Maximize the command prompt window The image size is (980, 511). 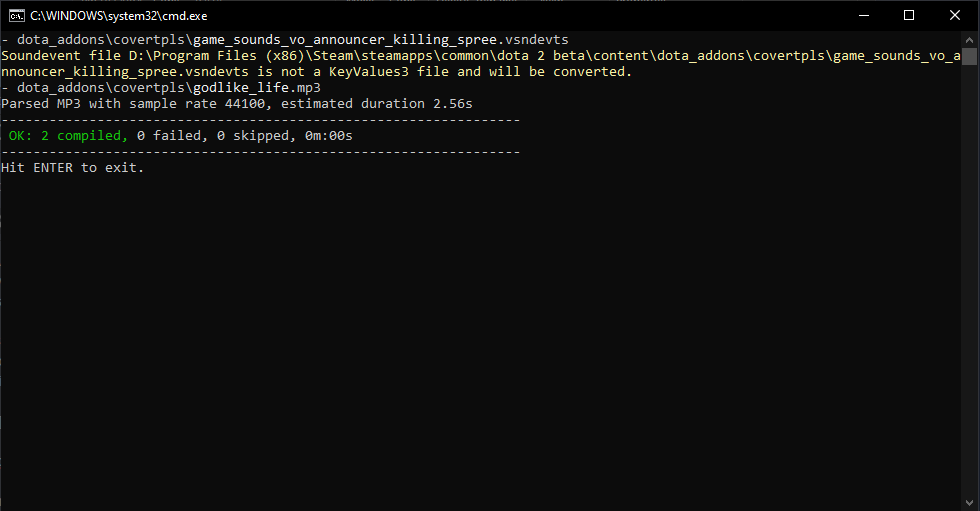(x=909, y=15)
